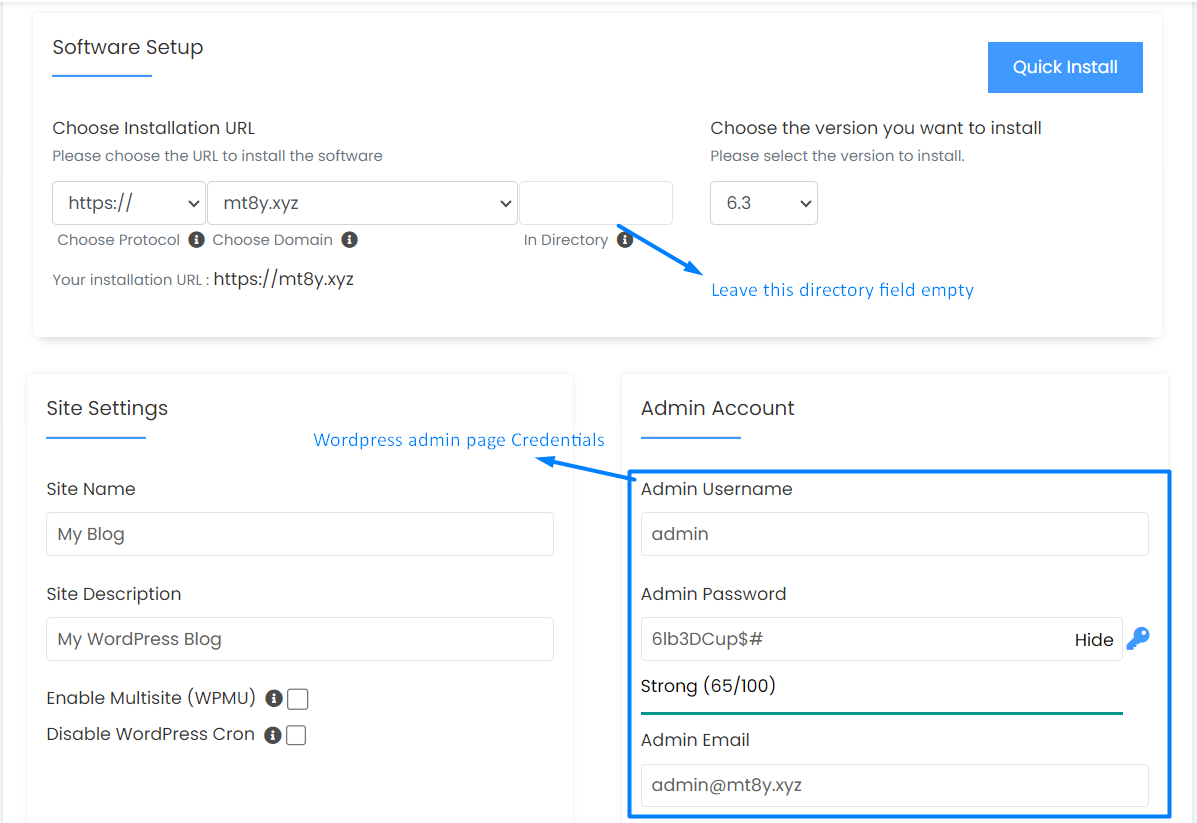This screenshot has height=823, width=1197.
Task: Open the protocol dropdown showing https://
Action: [128, 203]
